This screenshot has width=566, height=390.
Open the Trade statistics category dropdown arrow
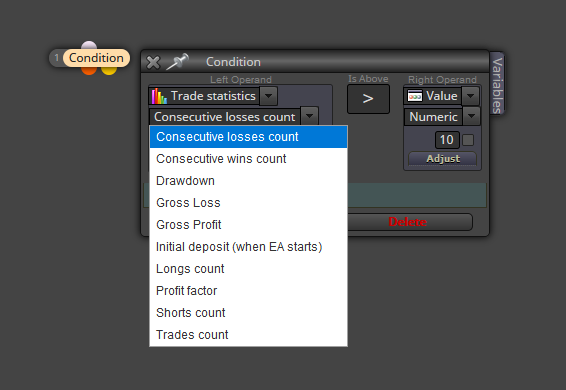[x=268, y=96]
